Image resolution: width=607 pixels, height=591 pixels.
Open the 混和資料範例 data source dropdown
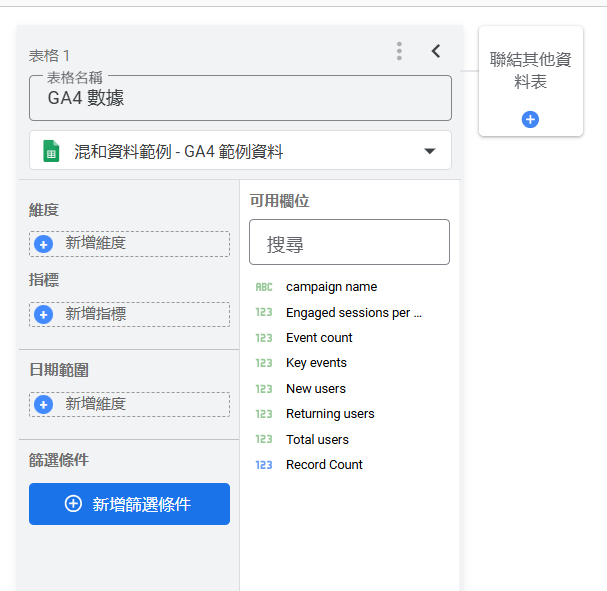[x=429, y=151]
